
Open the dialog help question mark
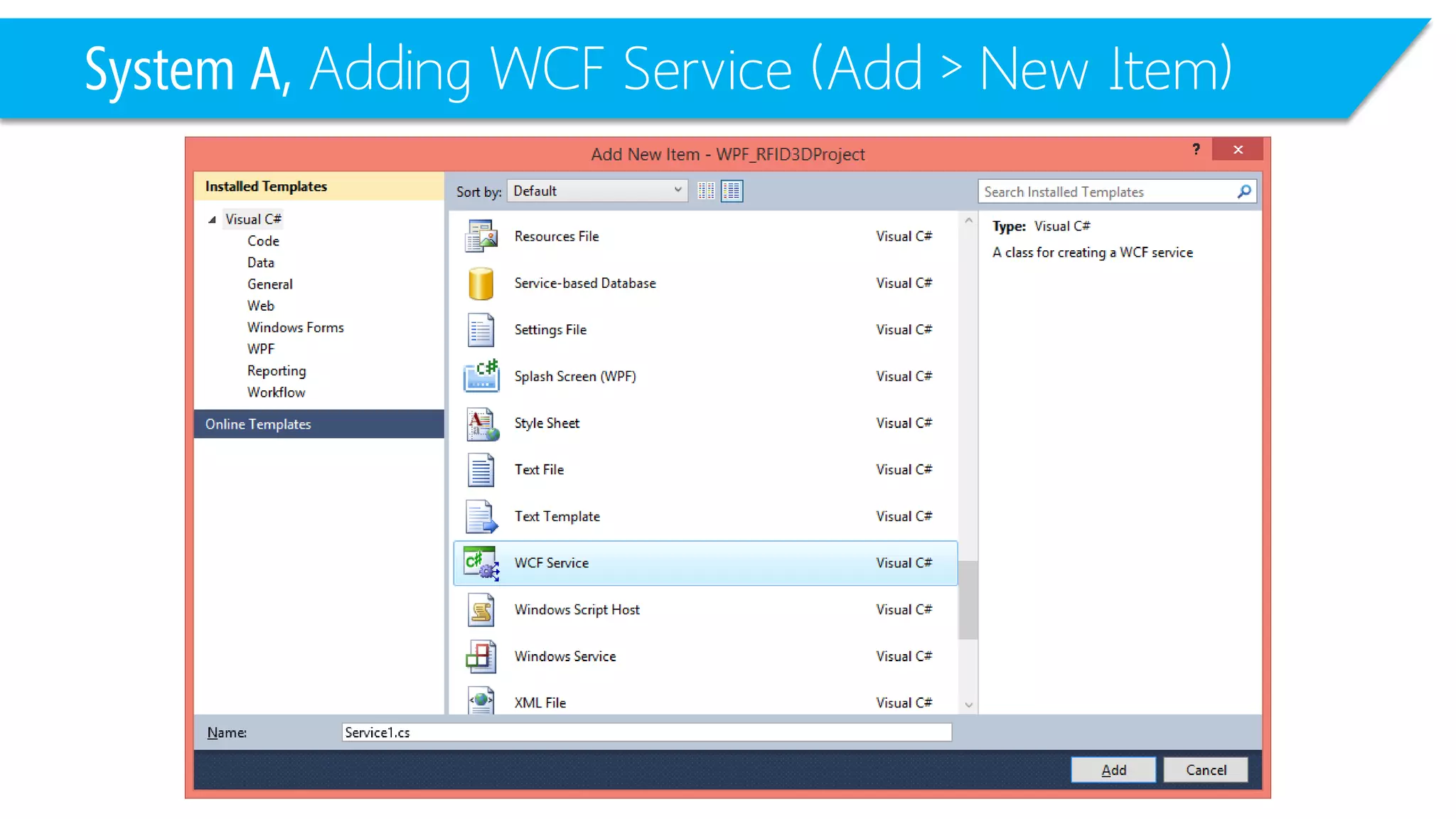[1196, 149]
